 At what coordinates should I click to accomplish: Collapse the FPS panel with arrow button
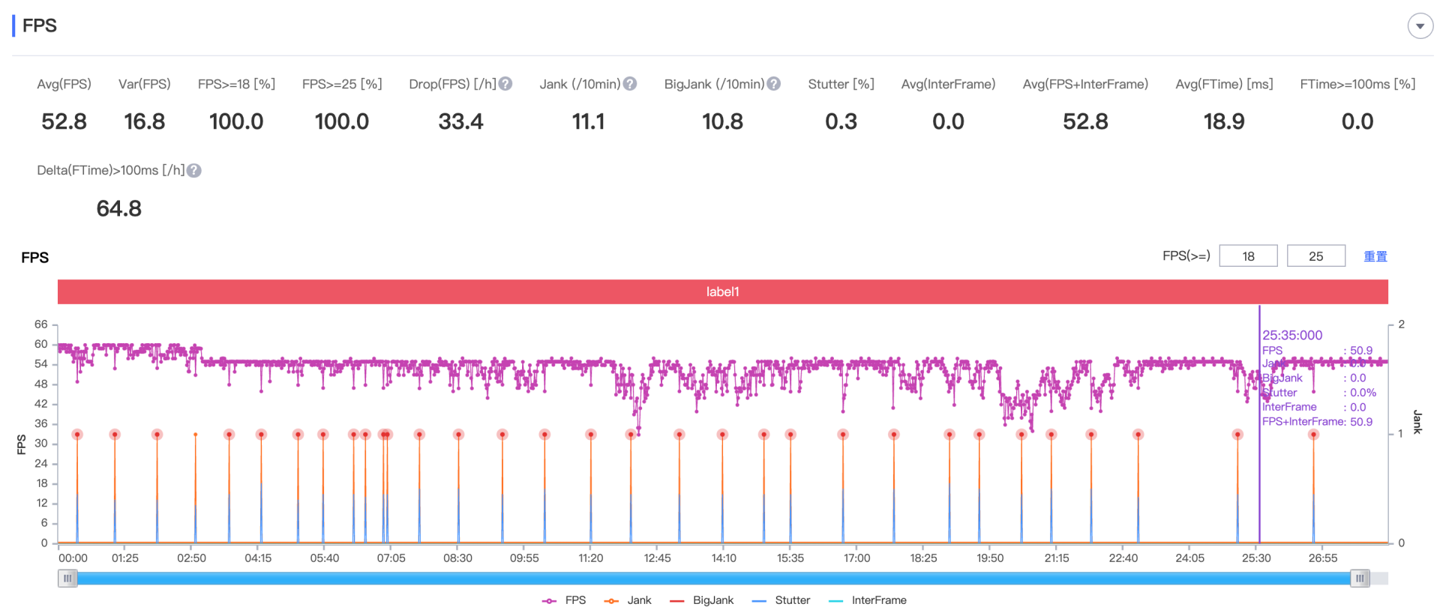1420,26
